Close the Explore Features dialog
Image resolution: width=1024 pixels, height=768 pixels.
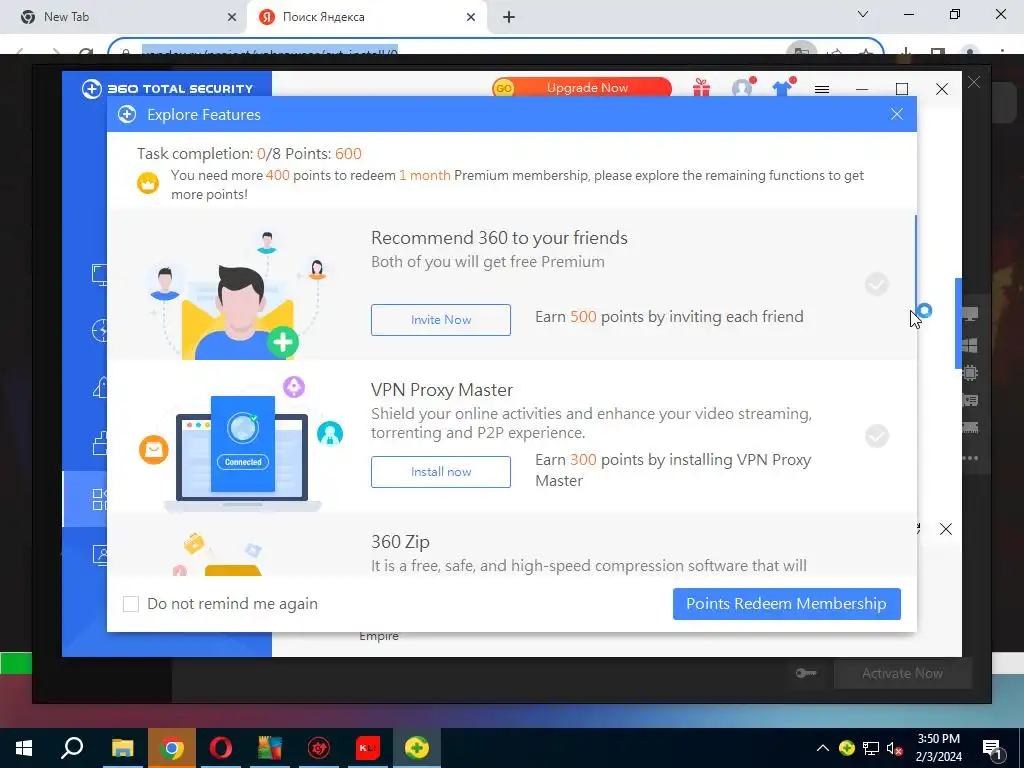tap(897, 114)
